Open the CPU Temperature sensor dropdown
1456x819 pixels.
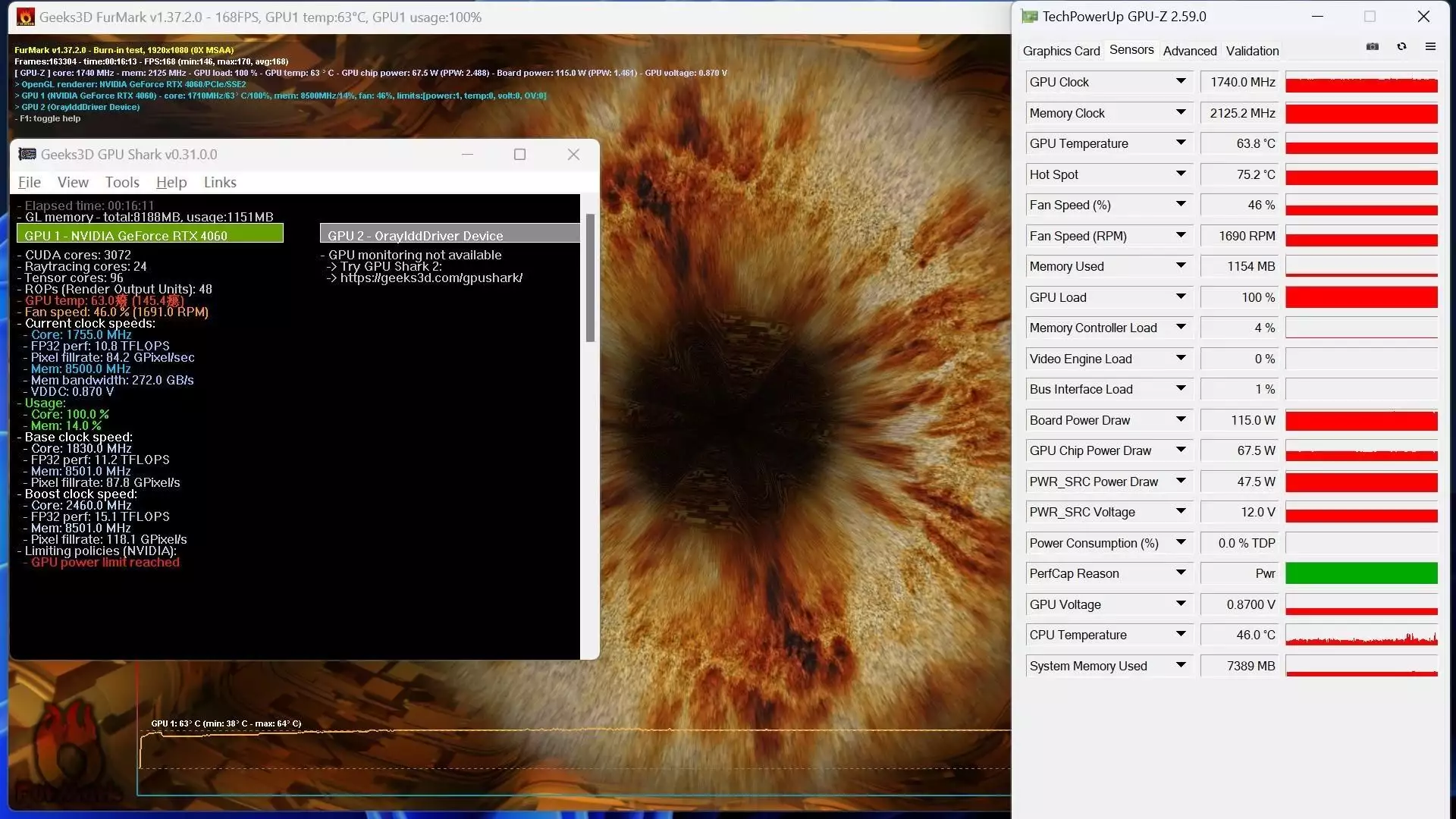pos(1181,634)
